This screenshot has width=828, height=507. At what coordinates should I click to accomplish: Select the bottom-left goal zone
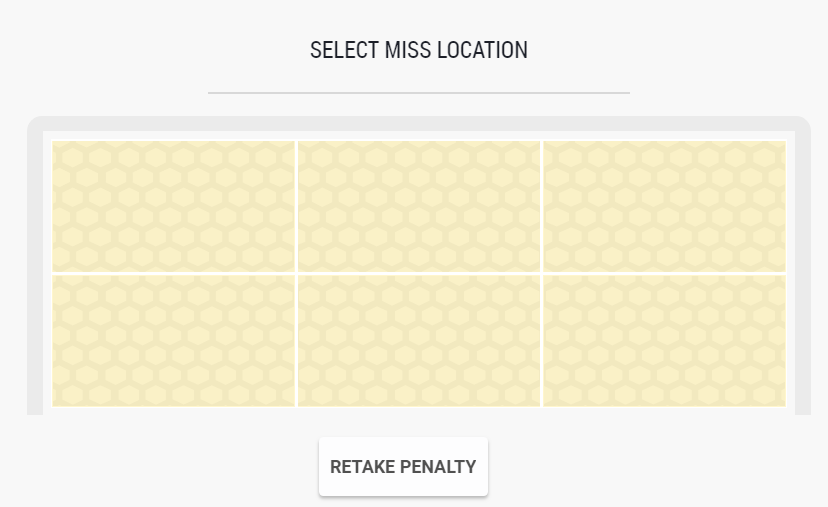(173, 340)
